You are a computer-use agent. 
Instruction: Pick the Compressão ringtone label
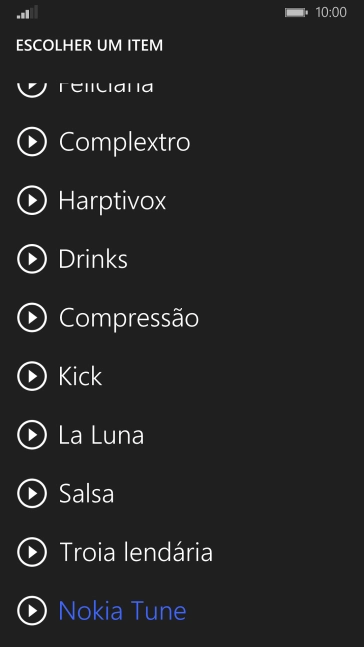click(129, 319)
